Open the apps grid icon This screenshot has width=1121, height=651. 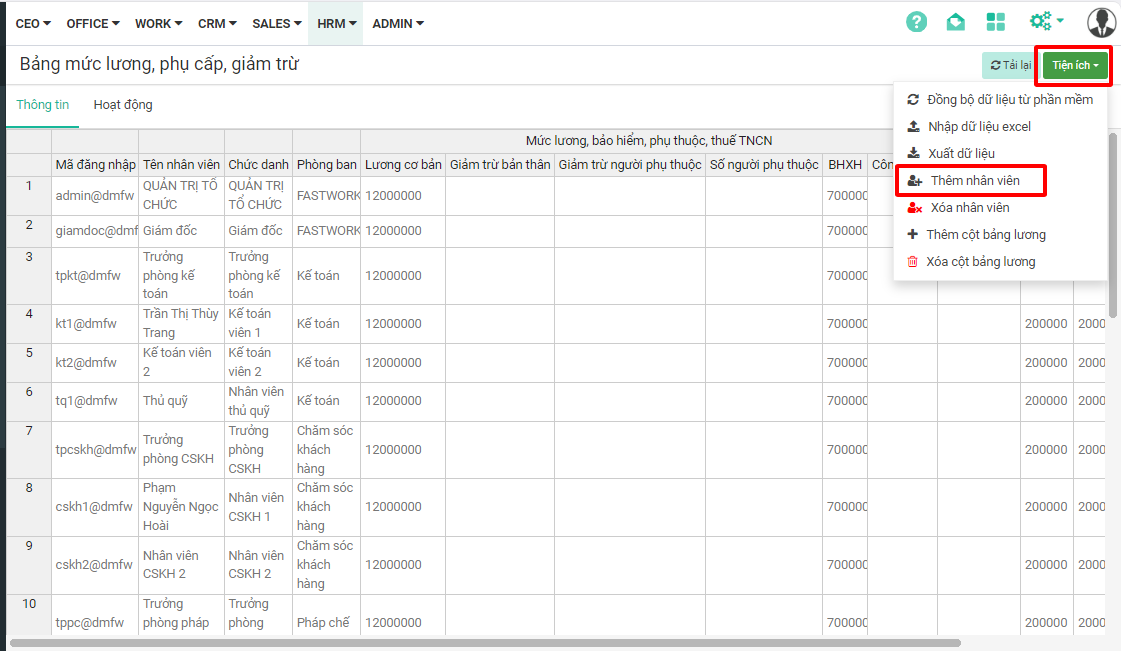(x=996, y=22)
